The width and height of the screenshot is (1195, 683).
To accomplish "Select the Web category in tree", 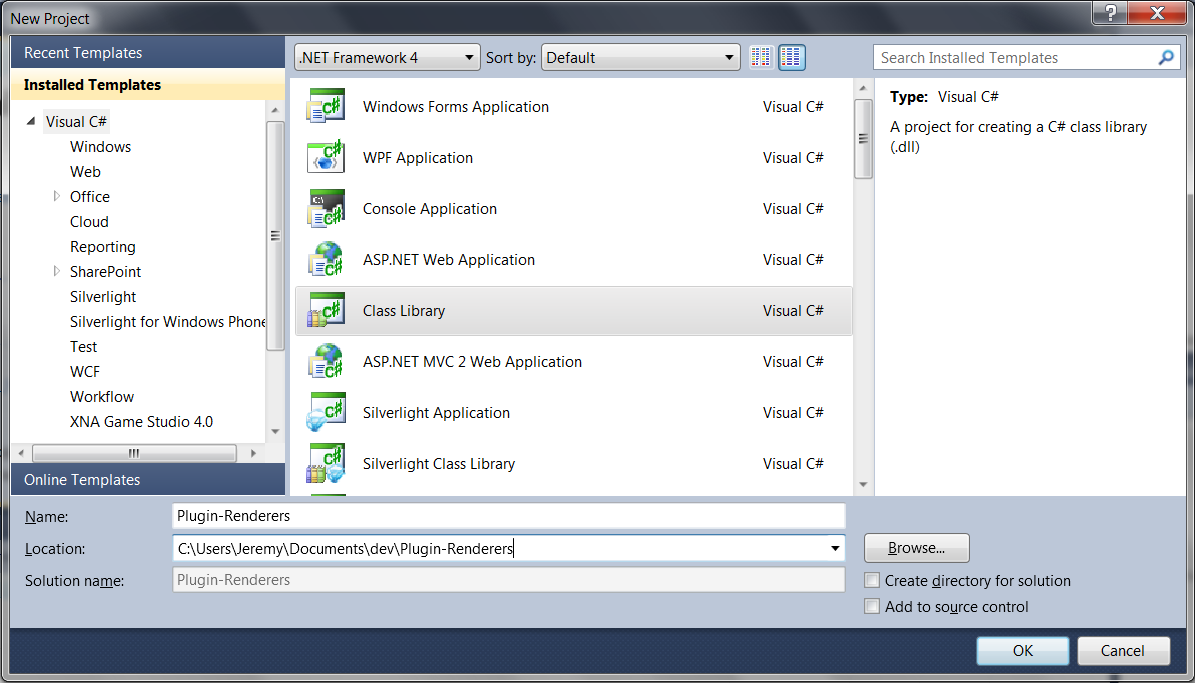I will [x=85, y=172].
